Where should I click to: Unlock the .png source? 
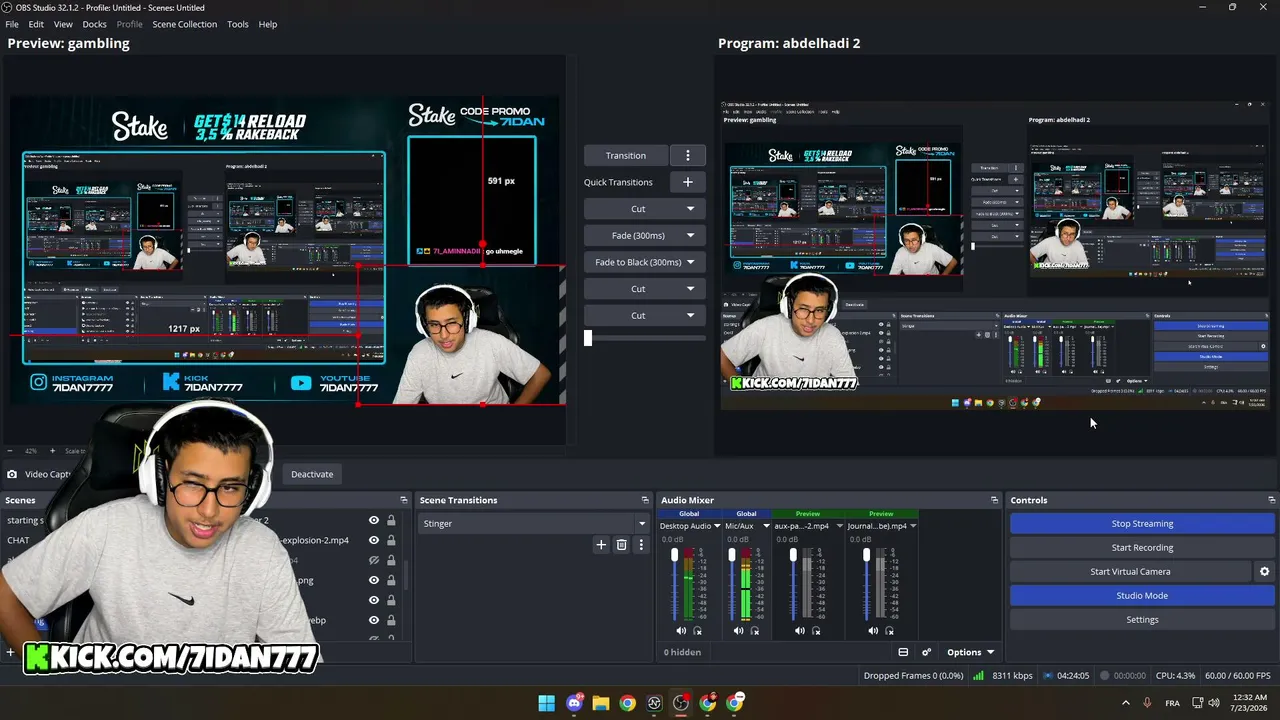[391, 580]
